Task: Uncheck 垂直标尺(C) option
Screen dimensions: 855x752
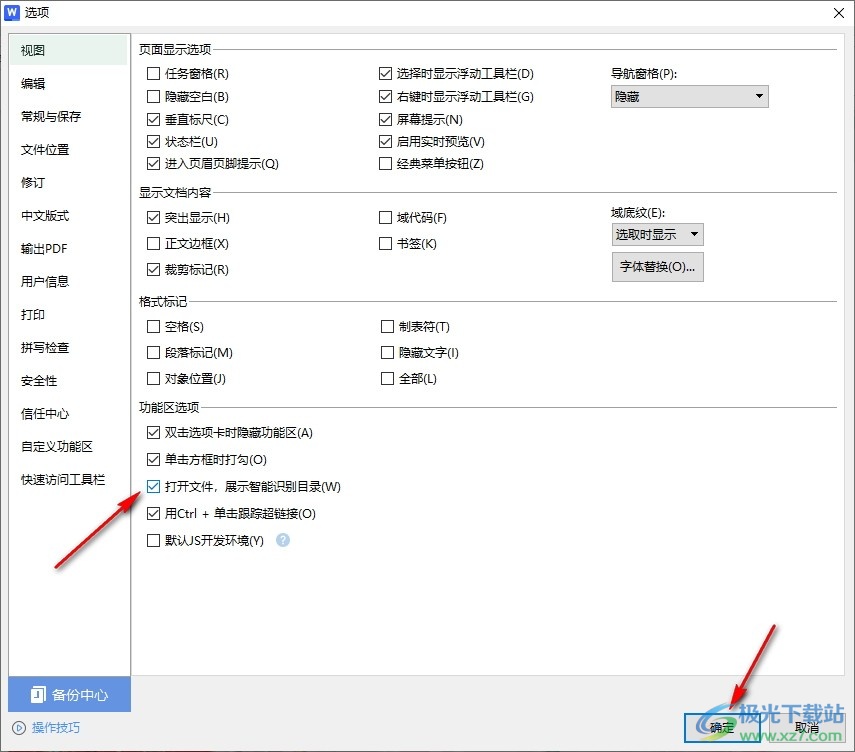Action: point(154,119)
